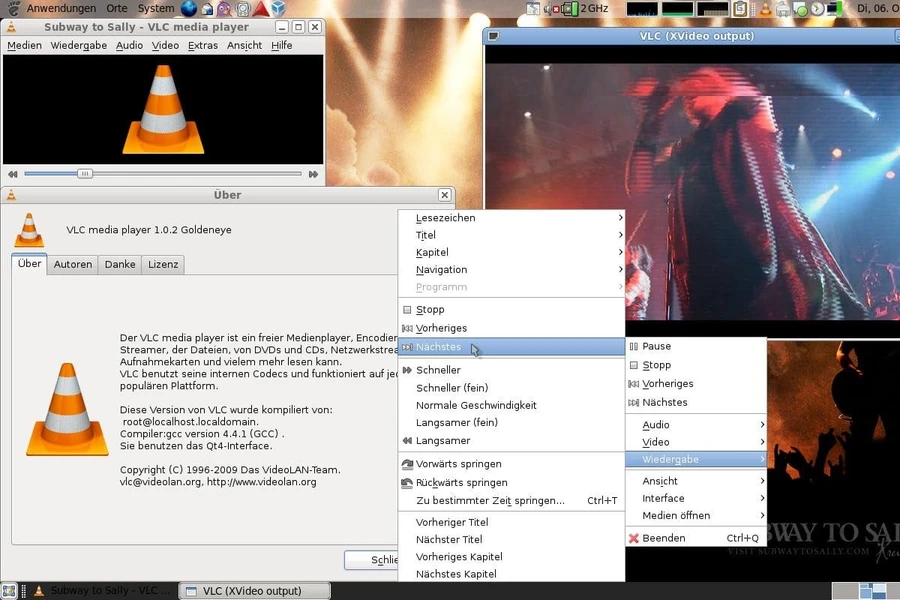Choose Zu bestimmter Zeit springen...
Viewport: 900px width, 600px height.
(510, 501)
